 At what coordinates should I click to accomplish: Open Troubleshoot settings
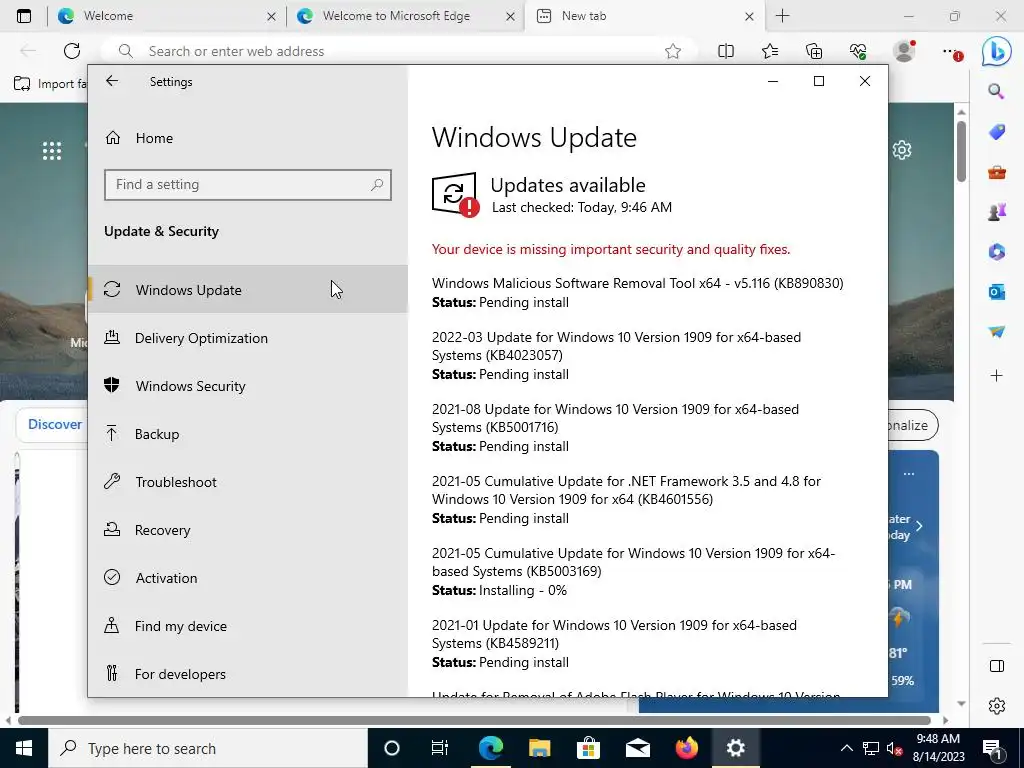pos(248,482)
